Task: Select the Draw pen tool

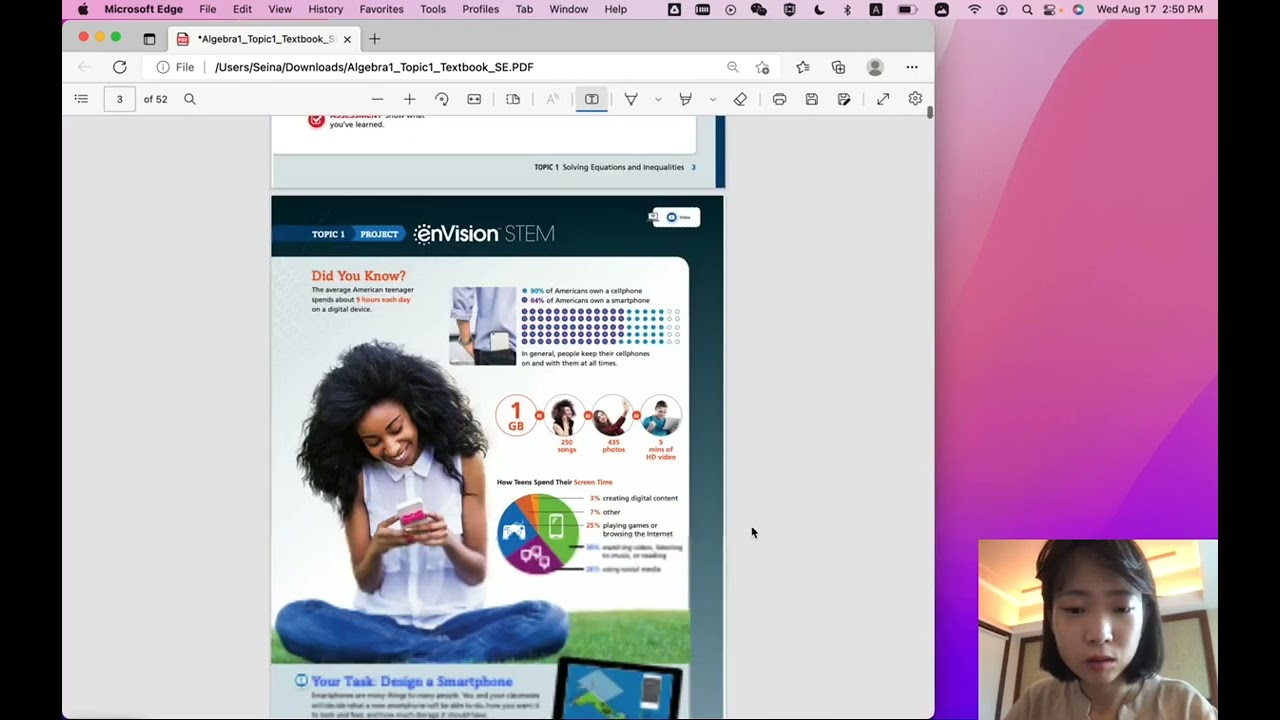Action: (631, 99)
